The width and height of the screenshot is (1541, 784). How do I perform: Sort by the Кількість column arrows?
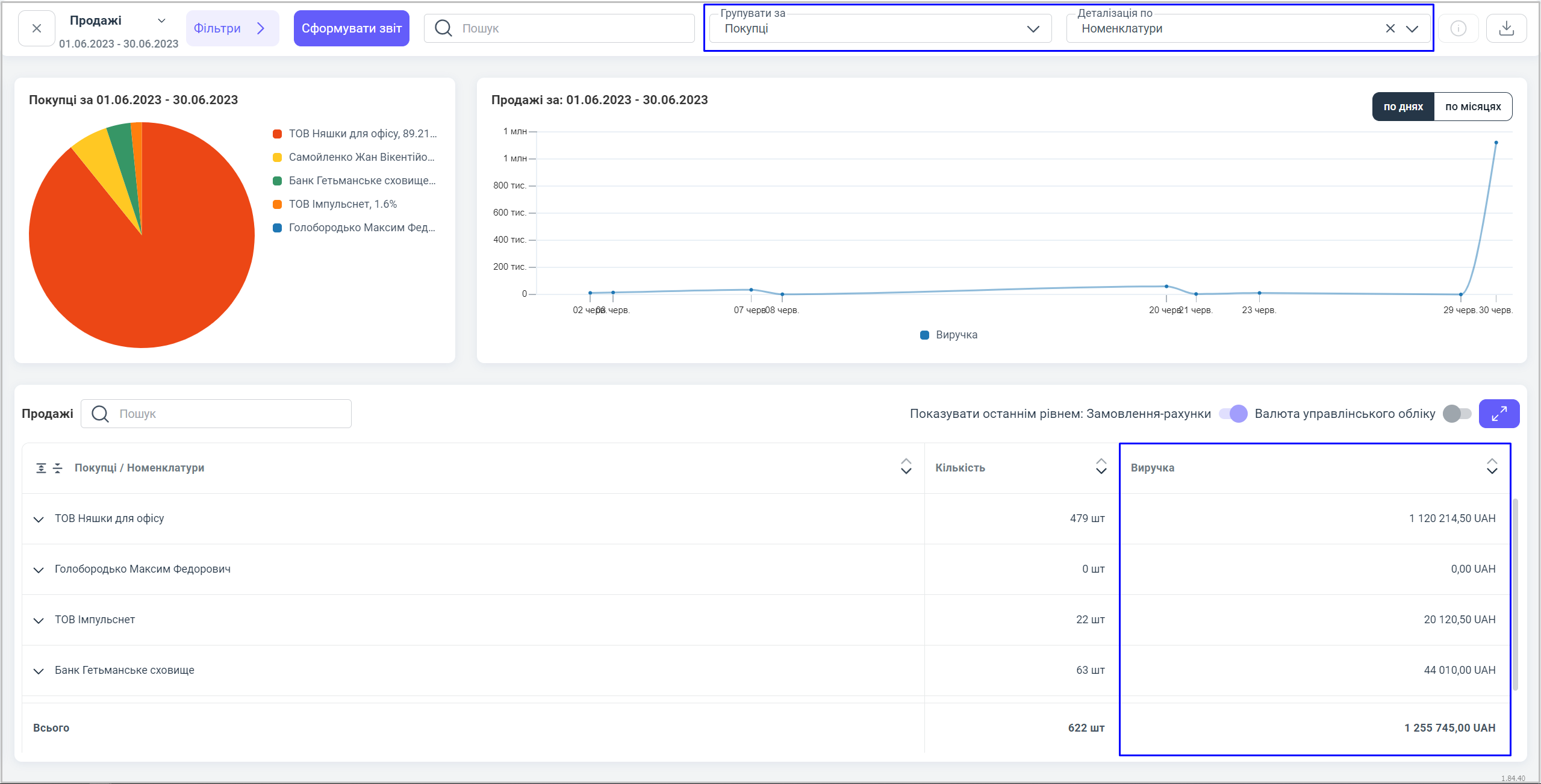tap(1101, 467)
